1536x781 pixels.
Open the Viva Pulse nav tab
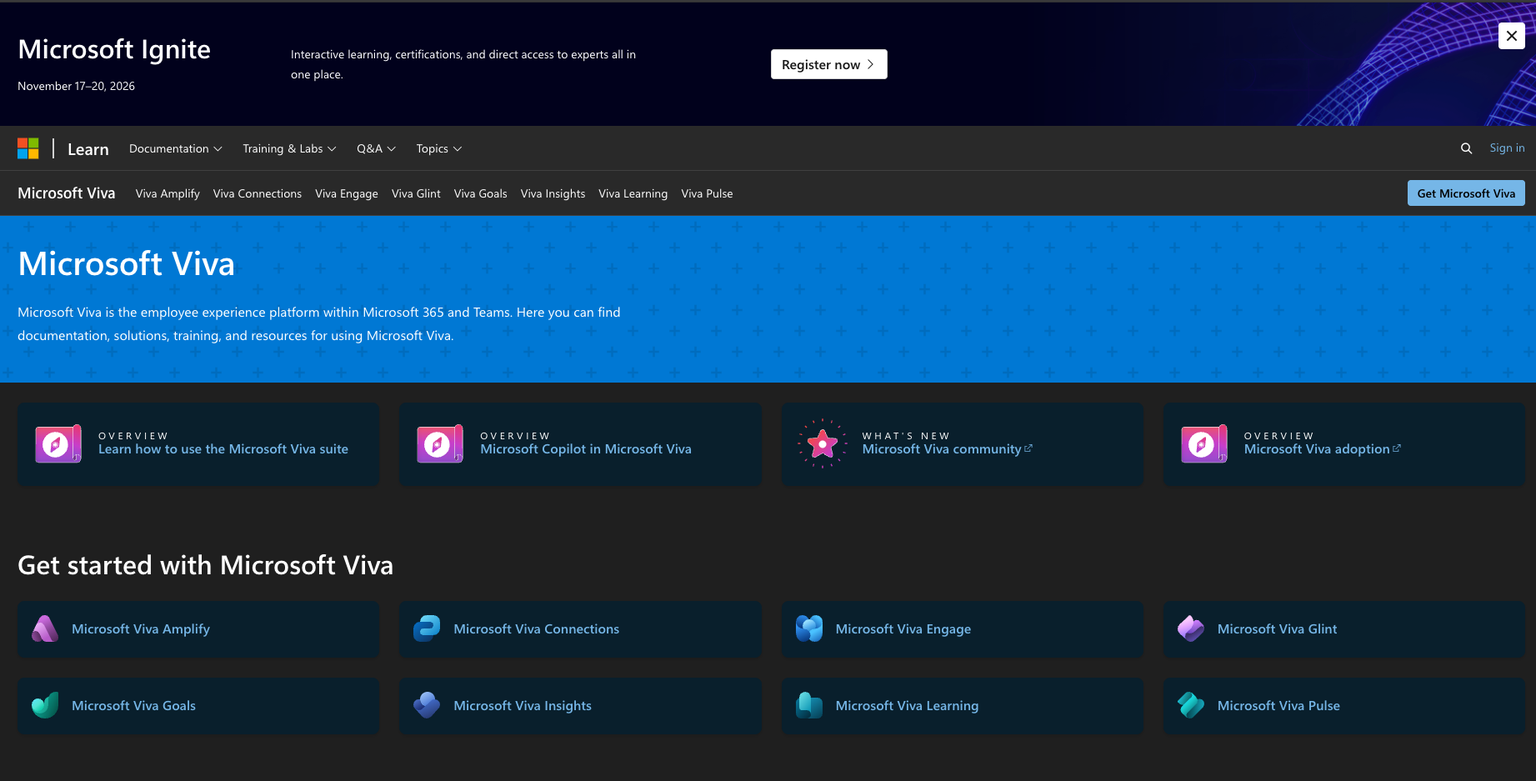tap(707, 193)
